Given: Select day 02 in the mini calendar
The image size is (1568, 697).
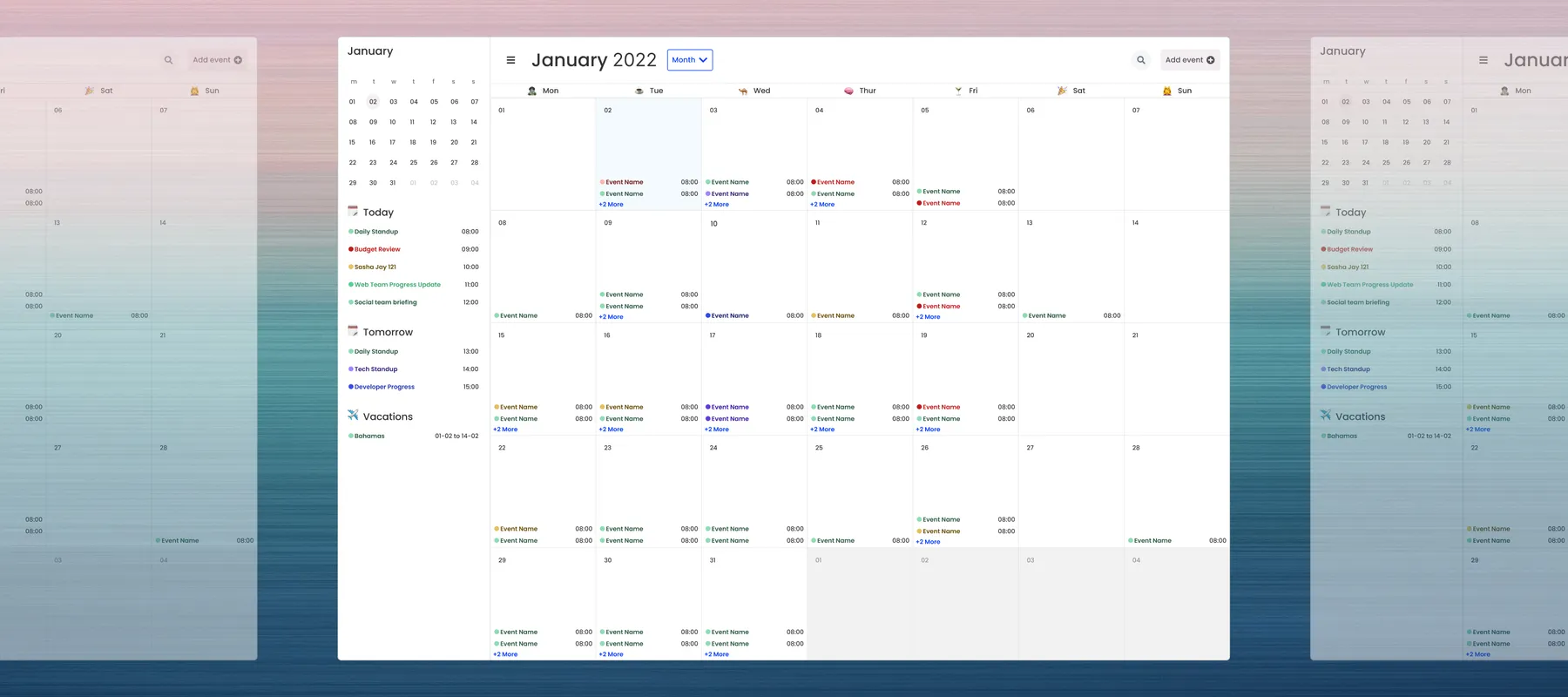Looking at the screenshot, I should (373, 101).
